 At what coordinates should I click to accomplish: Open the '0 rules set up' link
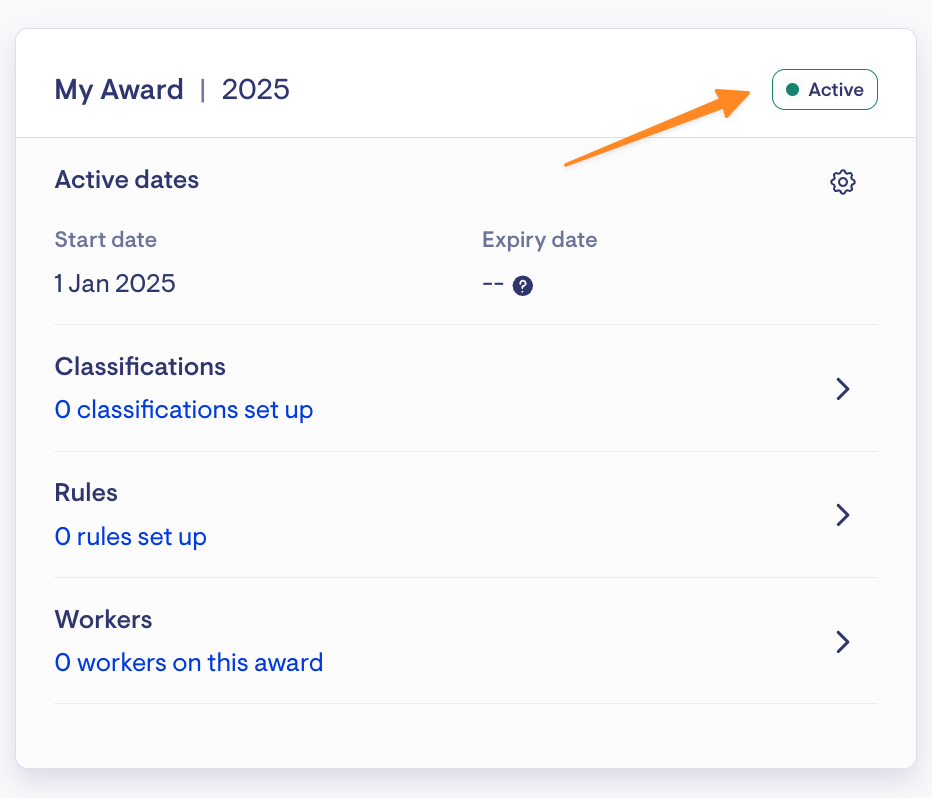(x=131, y=537)
